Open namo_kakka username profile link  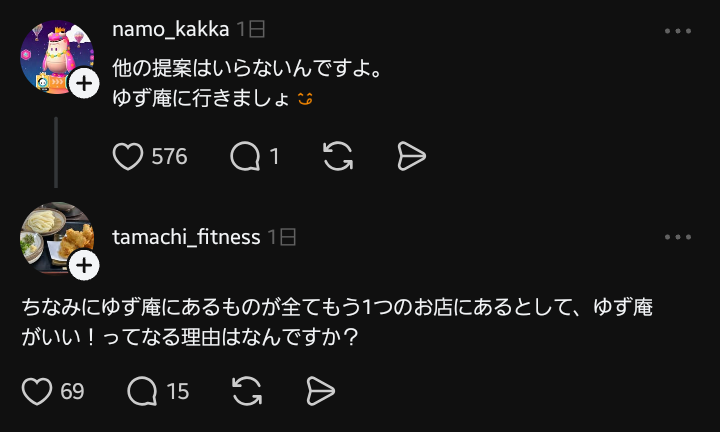[x=171, y=30]
